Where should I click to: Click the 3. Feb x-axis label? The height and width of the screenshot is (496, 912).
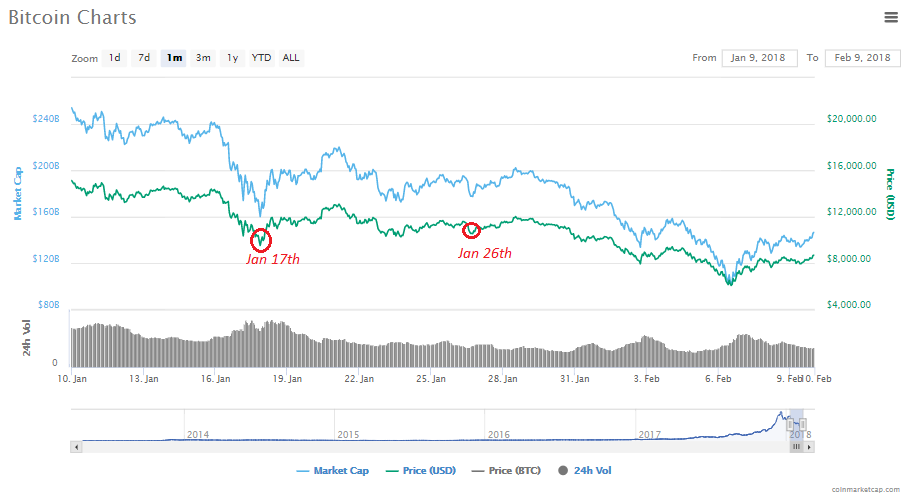tap(646, 379)
